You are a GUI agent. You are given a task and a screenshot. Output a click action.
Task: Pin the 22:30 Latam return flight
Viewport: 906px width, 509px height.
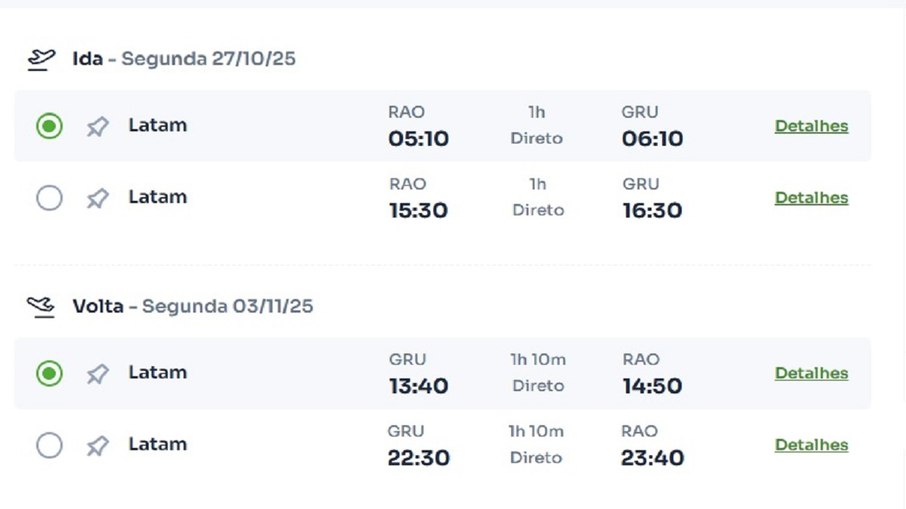[98, 445]
